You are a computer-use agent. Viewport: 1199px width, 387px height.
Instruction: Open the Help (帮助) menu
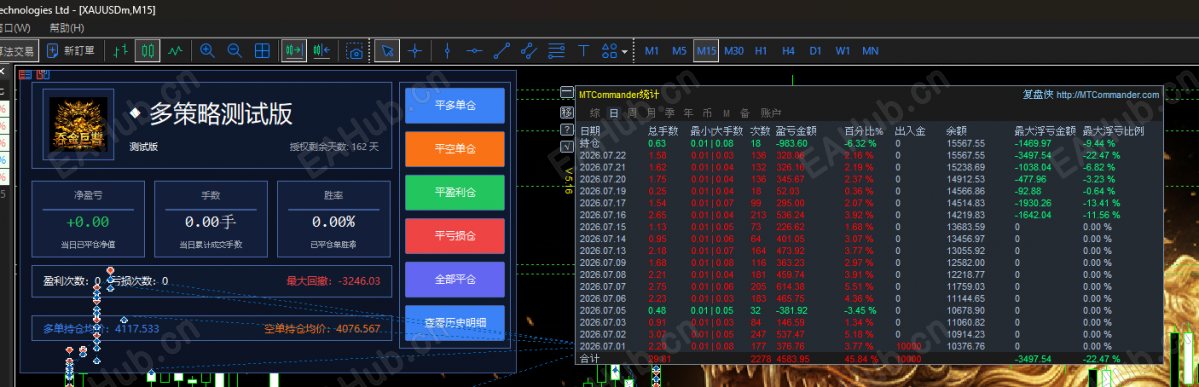point(67,28)
